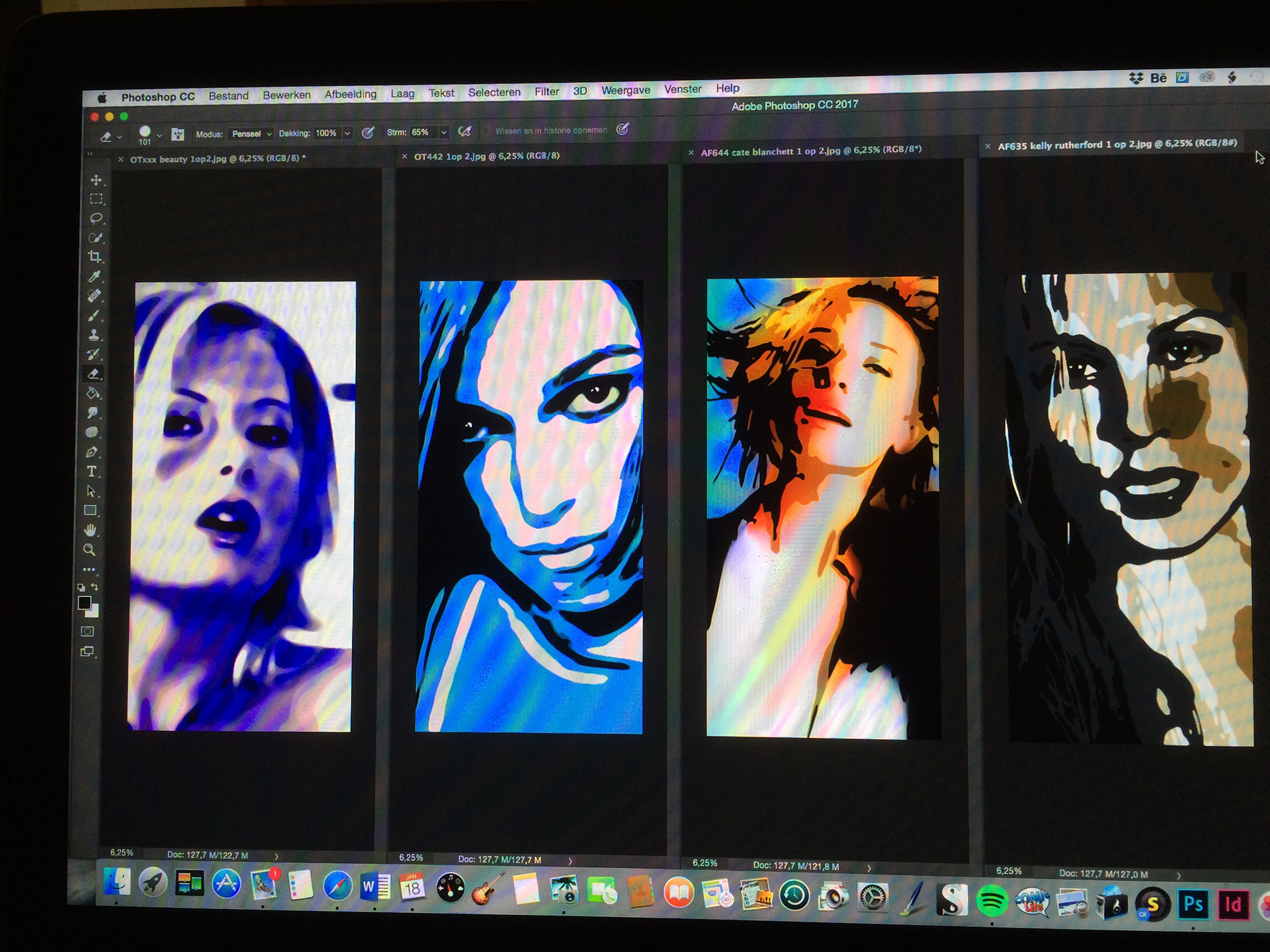Swap foreground and background colors arrows

(95, 587)
